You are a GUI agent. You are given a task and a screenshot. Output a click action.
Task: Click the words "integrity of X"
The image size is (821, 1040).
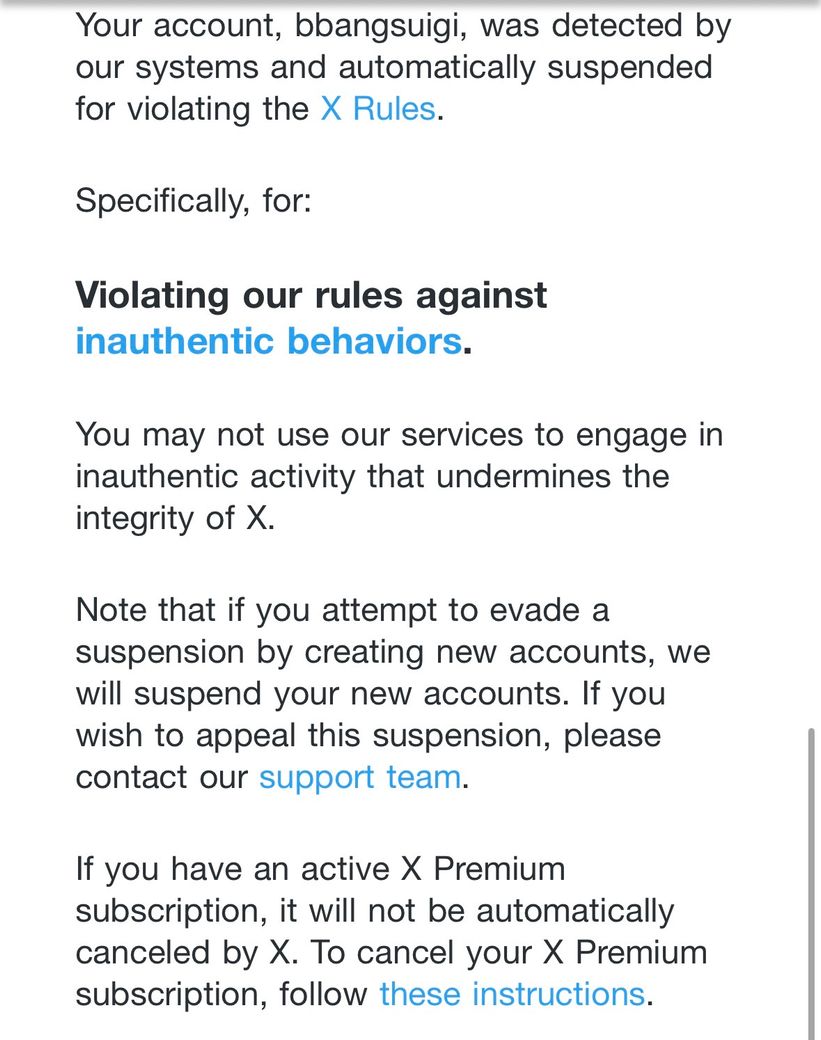172,519
